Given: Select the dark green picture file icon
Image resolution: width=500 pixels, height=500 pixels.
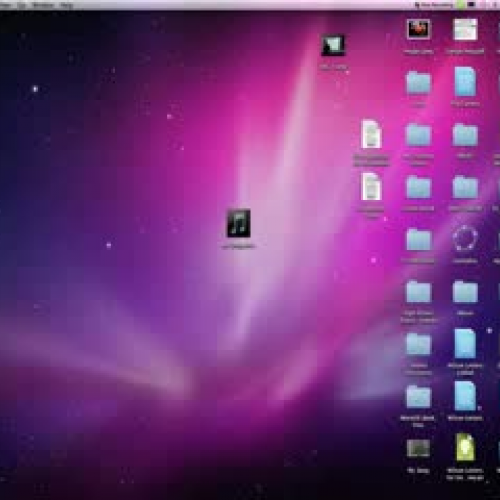Looking at the screenshot, I should coord(418,448).
